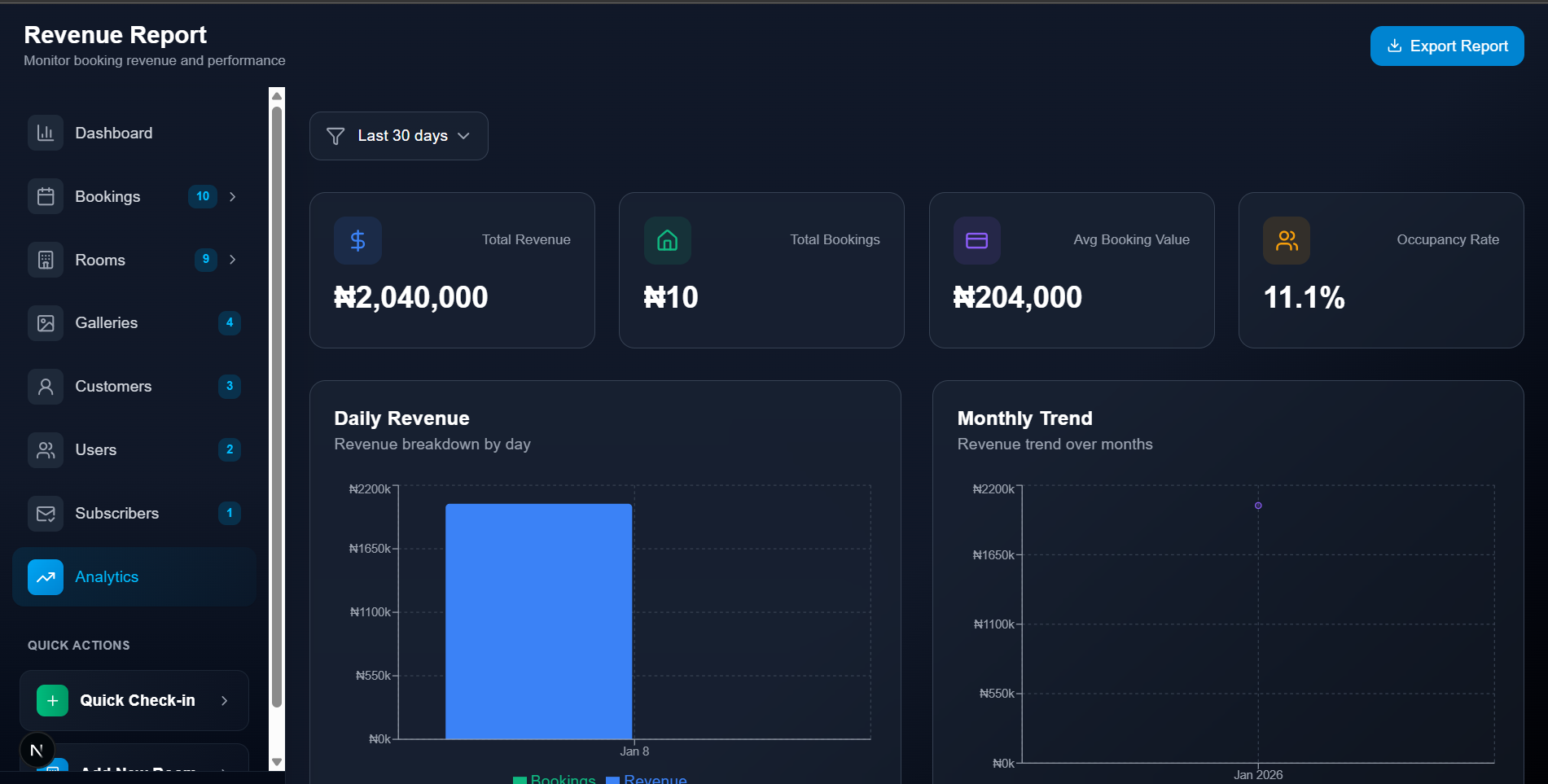
Task: Click the dollar icon on Total Revenue card
Action: click(357, 240)
